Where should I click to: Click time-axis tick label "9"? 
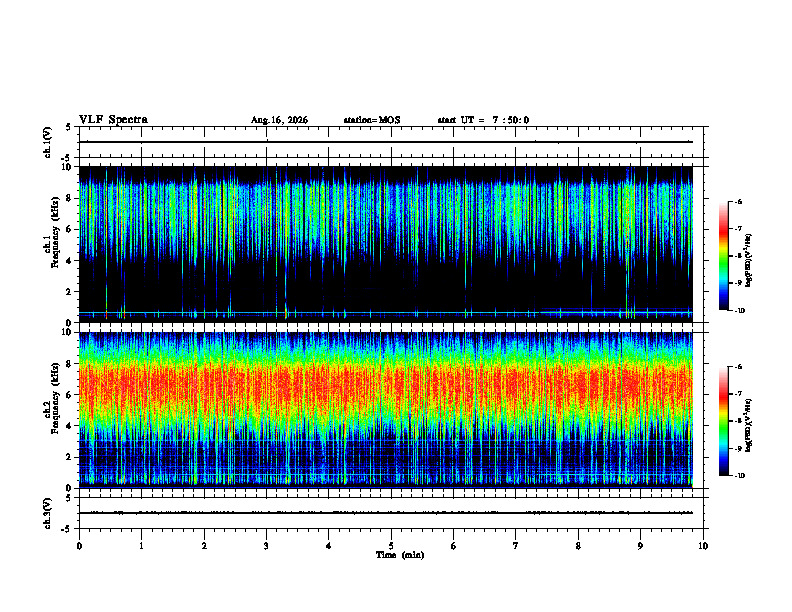640,546
